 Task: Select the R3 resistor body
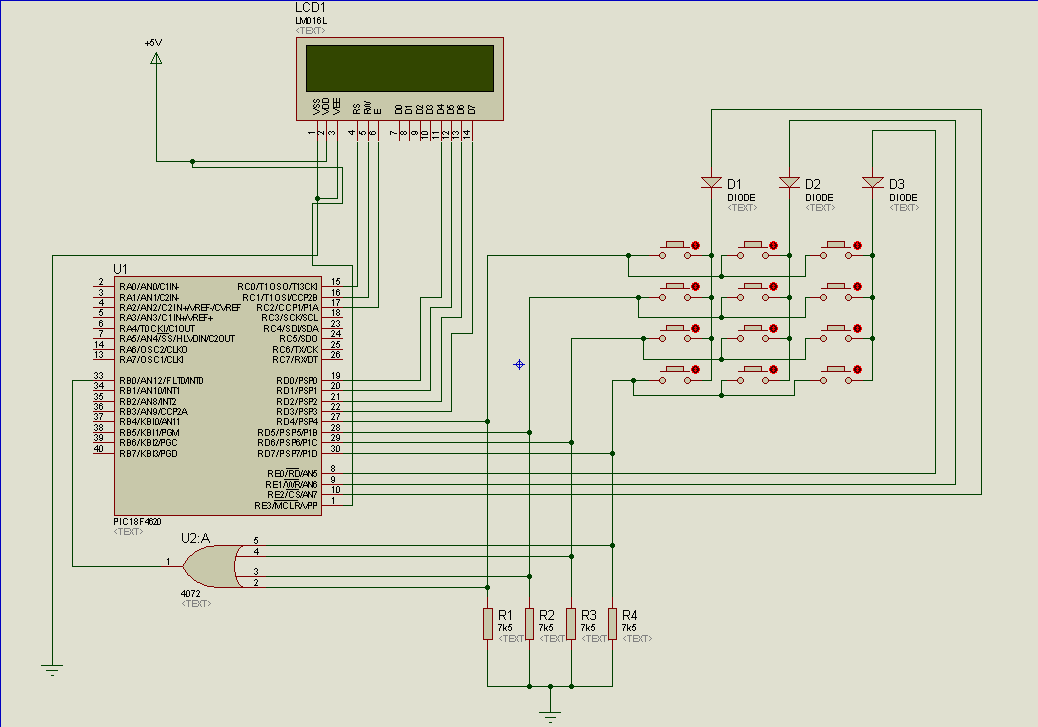coord(571,624)
